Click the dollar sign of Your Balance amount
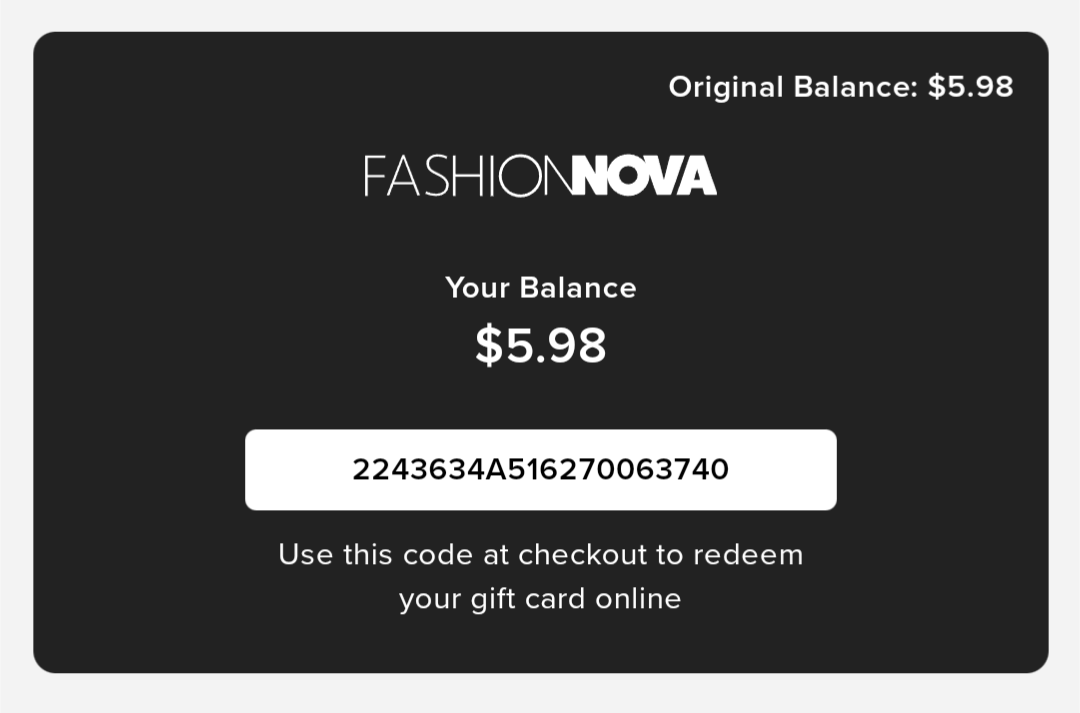This screenshot has width=1080, height=713. pos(489,344)
